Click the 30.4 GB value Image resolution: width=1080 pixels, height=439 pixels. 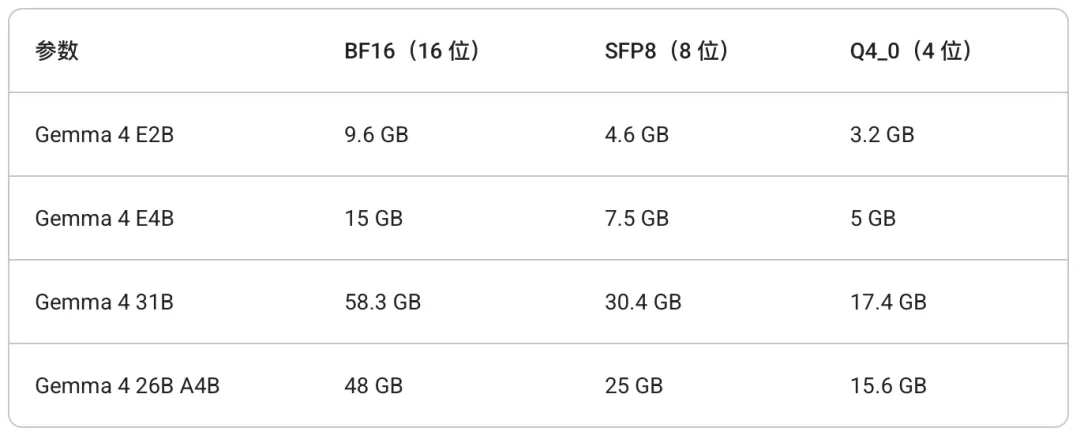pyautogui.click(x=643, y=301)
